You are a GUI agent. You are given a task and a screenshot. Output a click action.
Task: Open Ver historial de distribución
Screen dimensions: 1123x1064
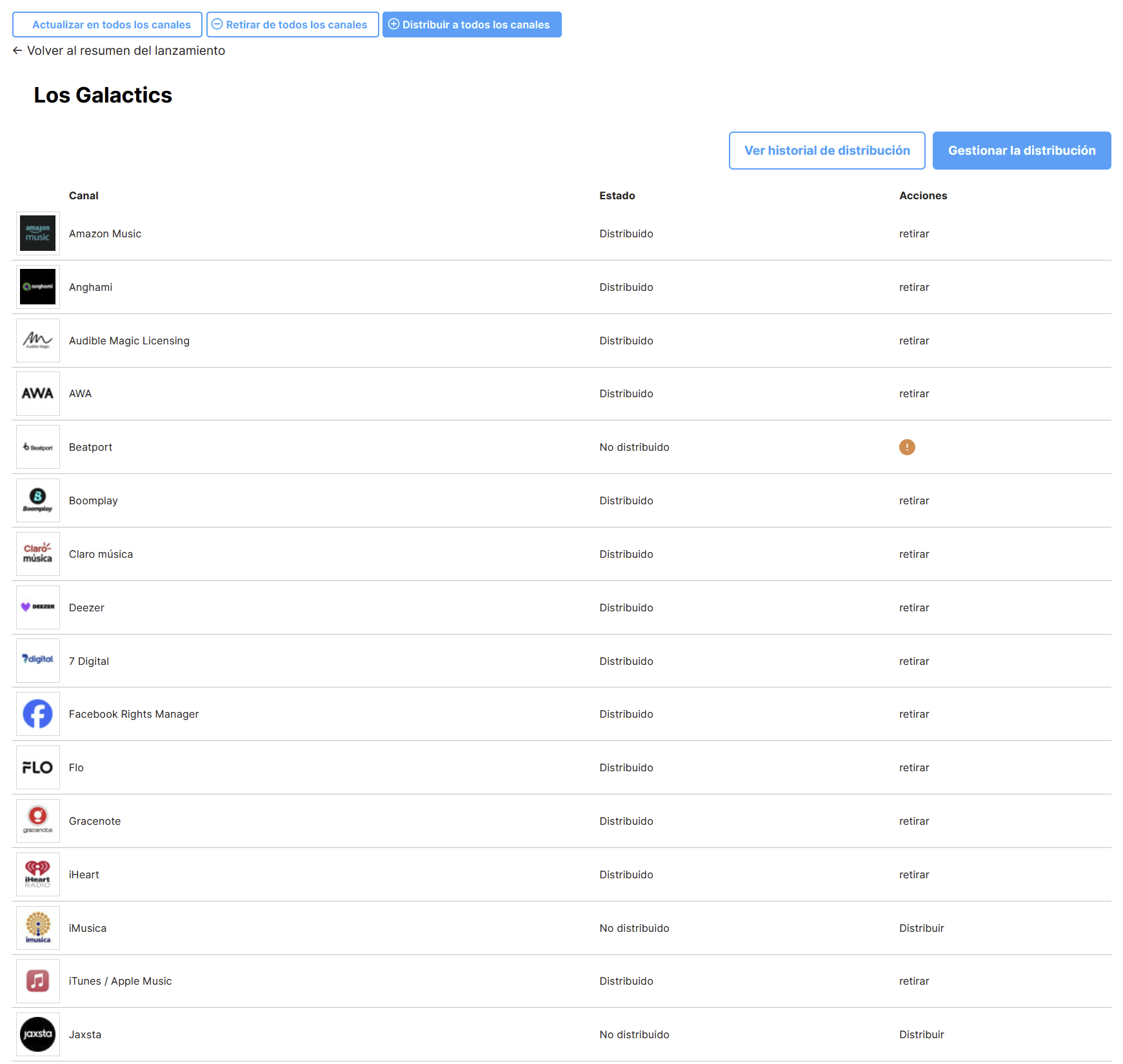[x=827, y=150]
